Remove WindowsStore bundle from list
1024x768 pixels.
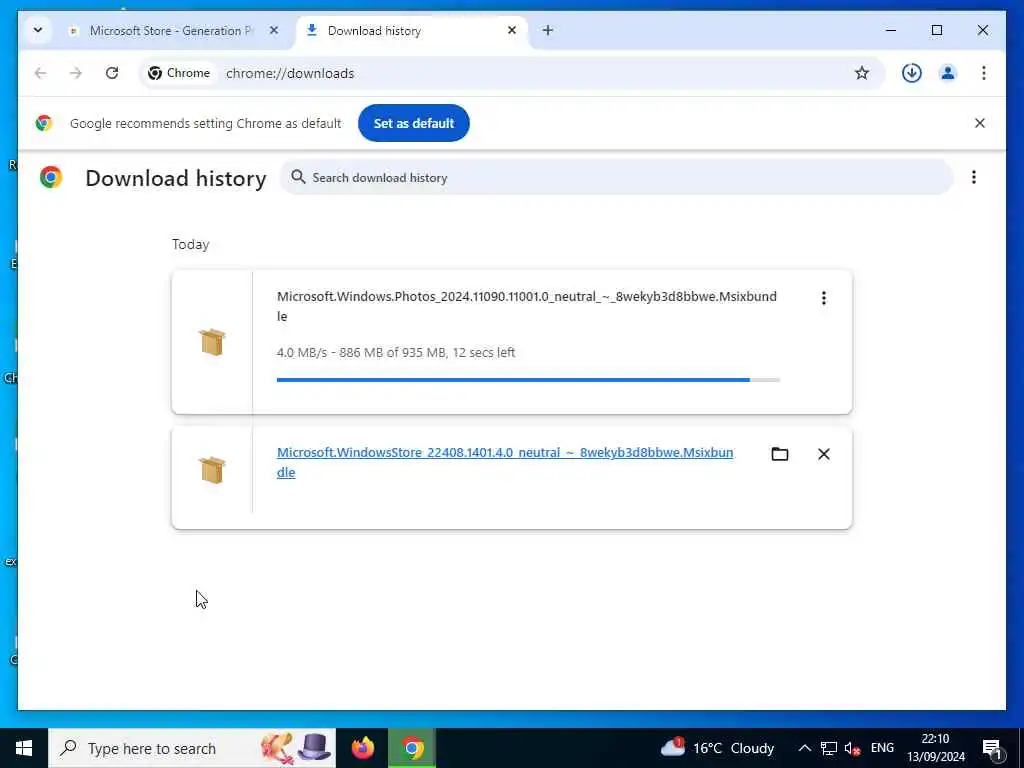click(x=824, y=454)
